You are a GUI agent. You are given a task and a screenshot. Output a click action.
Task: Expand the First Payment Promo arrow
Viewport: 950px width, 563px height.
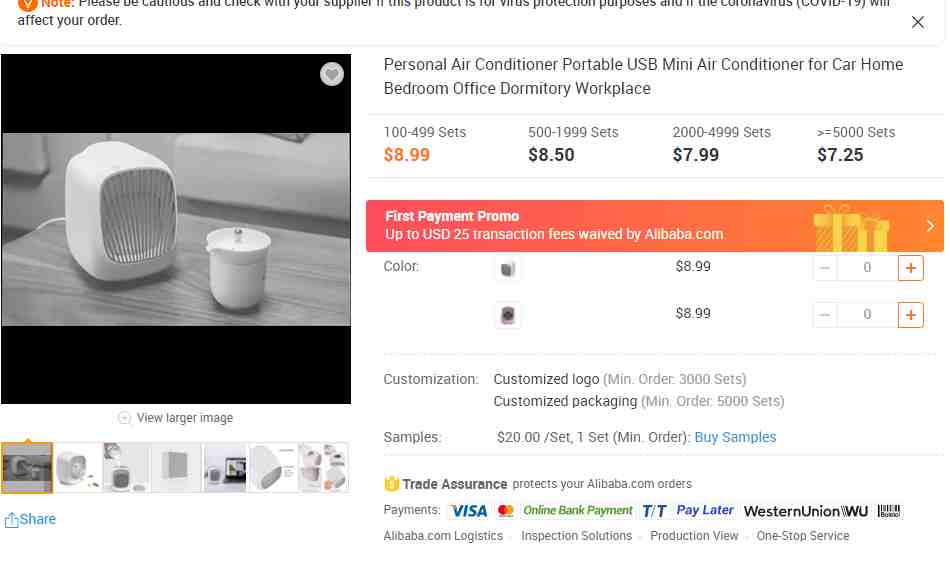931,226
